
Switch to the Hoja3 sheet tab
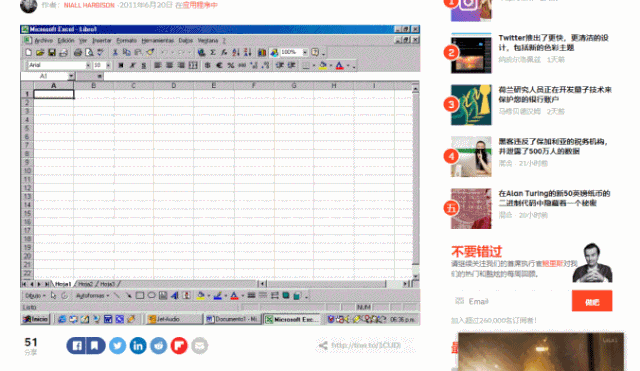[x=107, y=284]
